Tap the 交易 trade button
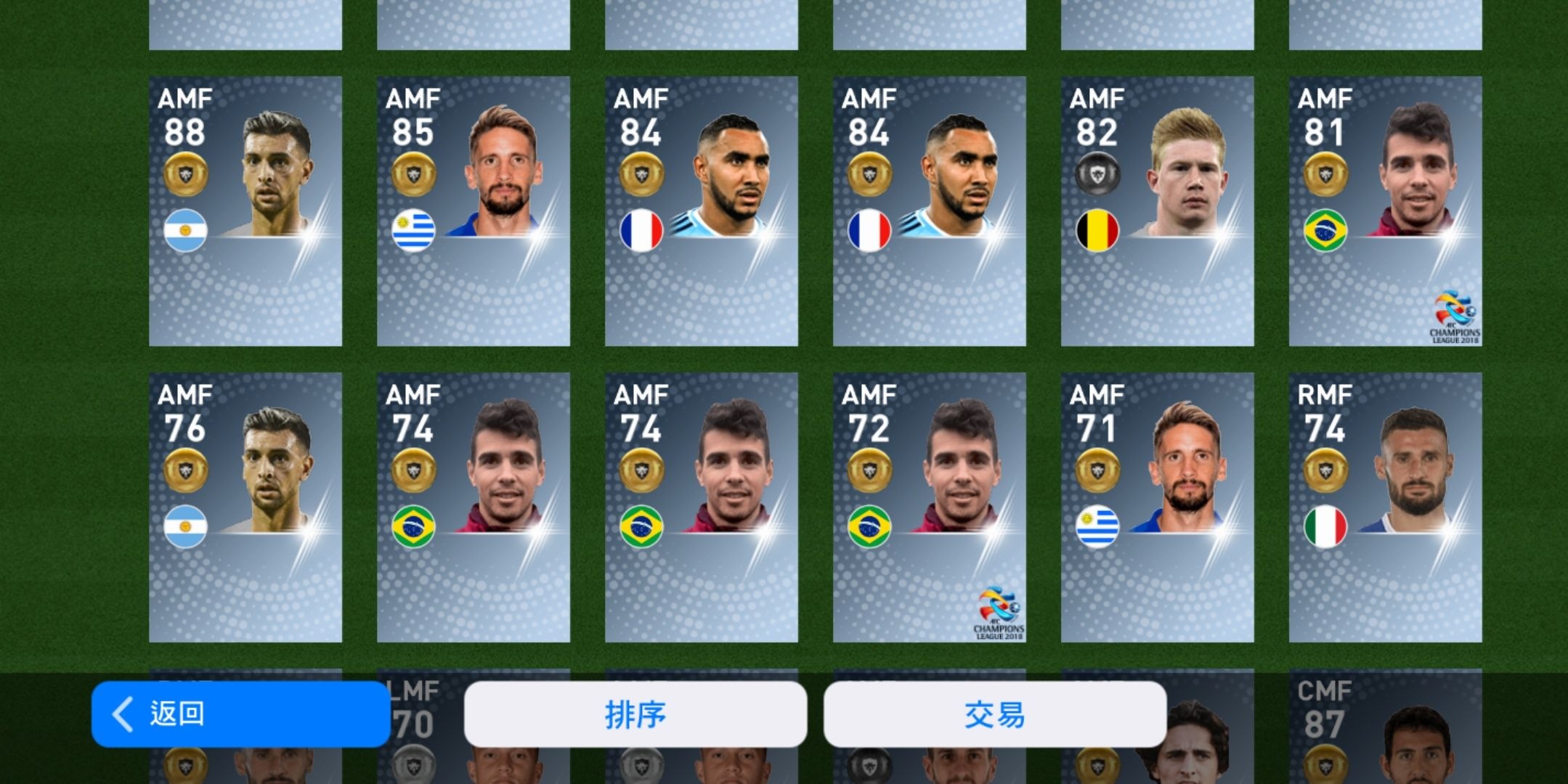The width and height of the screenshot is (1568, 784). (995, 714)
